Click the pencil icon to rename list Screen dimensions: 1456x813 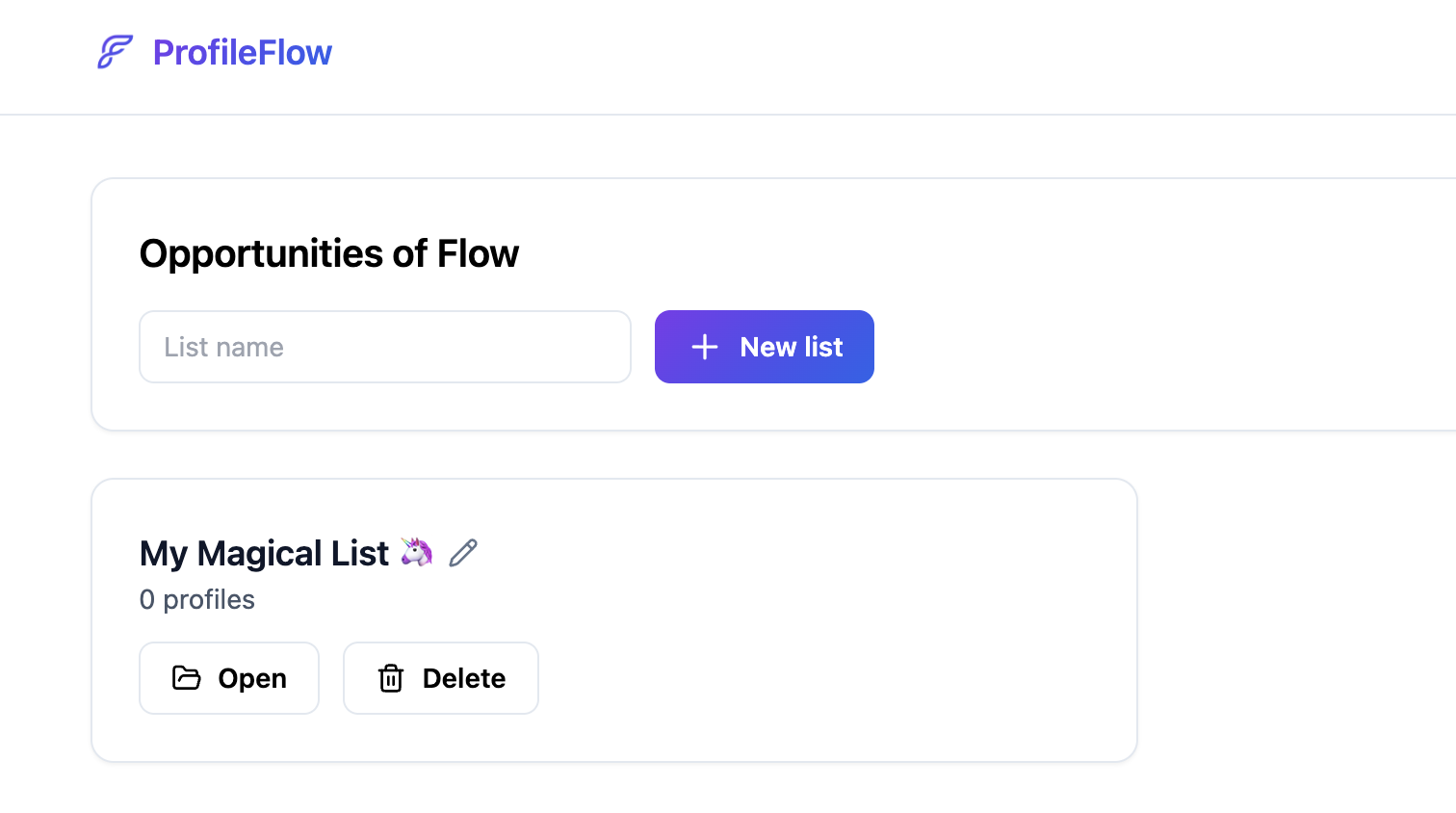coord(463,553)
